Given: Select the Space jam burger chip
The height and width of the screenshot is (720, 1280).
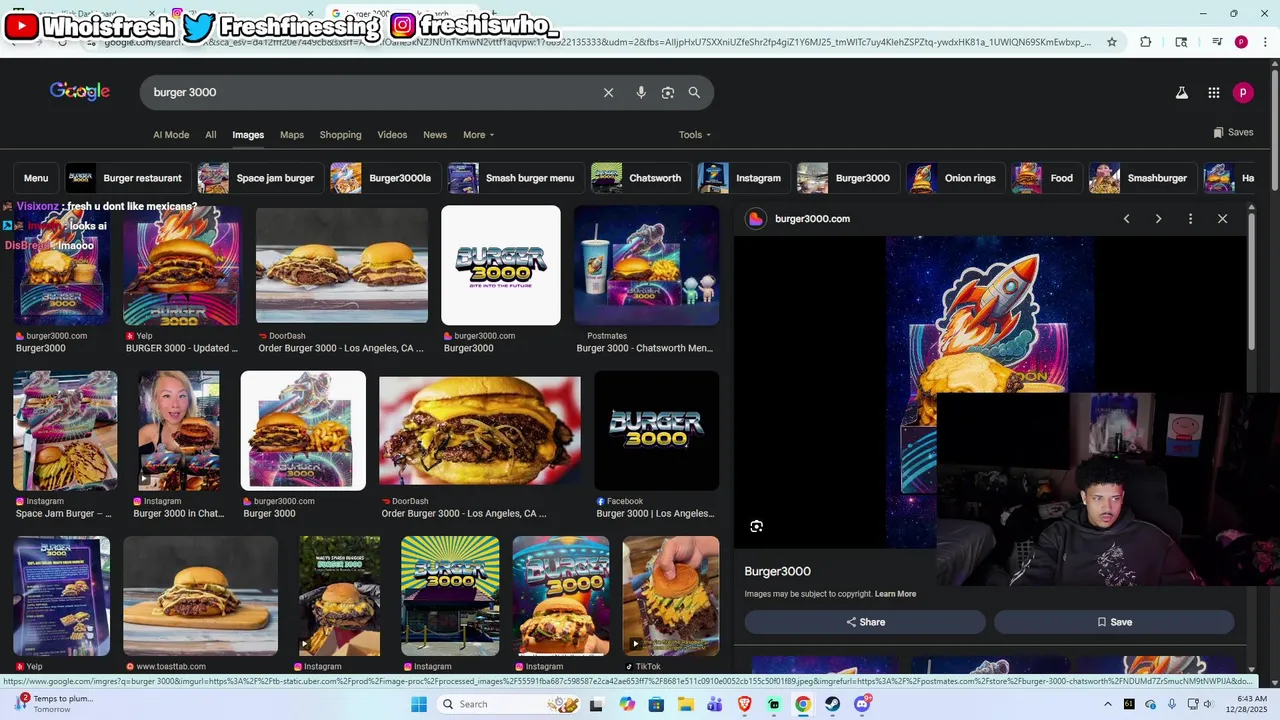Looking at the screenshot, I should 260,178.
